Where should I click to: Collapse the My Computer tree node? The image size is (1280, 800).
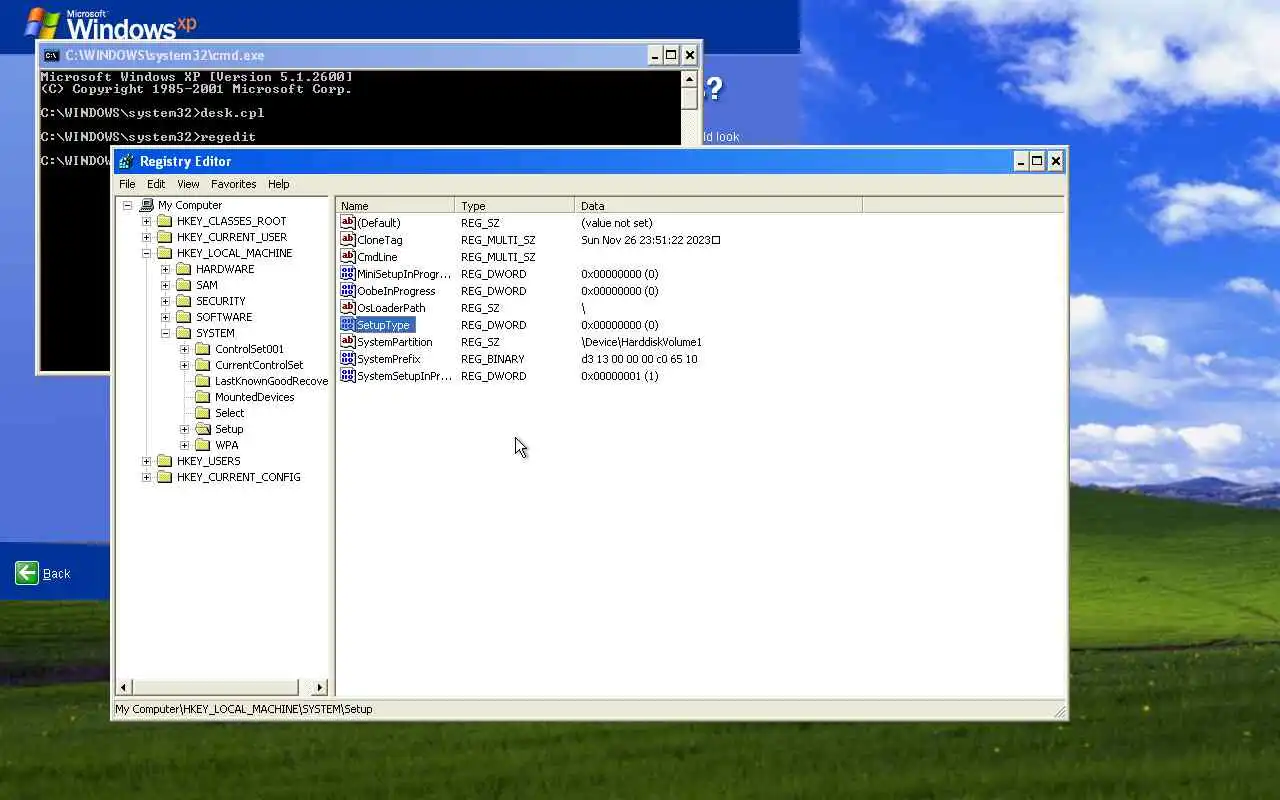coord(127,205)
